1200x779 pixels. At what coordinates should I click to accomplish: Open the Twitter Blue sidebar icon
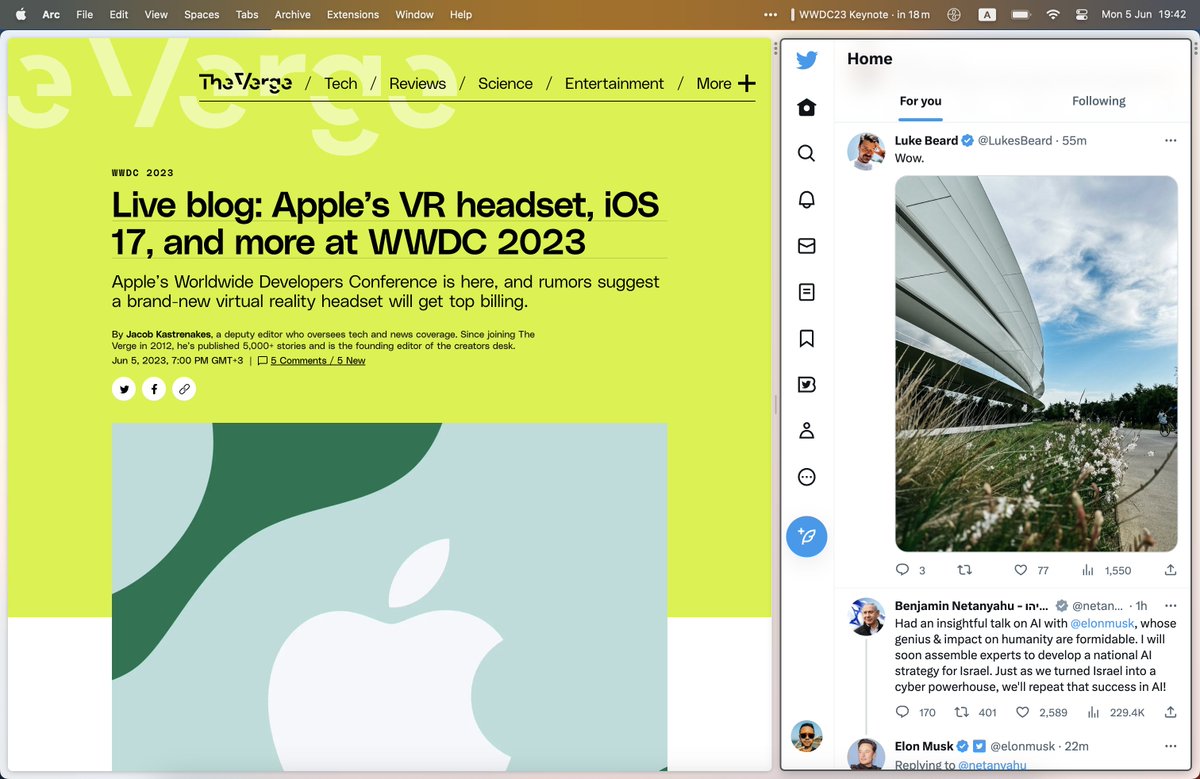806,384
